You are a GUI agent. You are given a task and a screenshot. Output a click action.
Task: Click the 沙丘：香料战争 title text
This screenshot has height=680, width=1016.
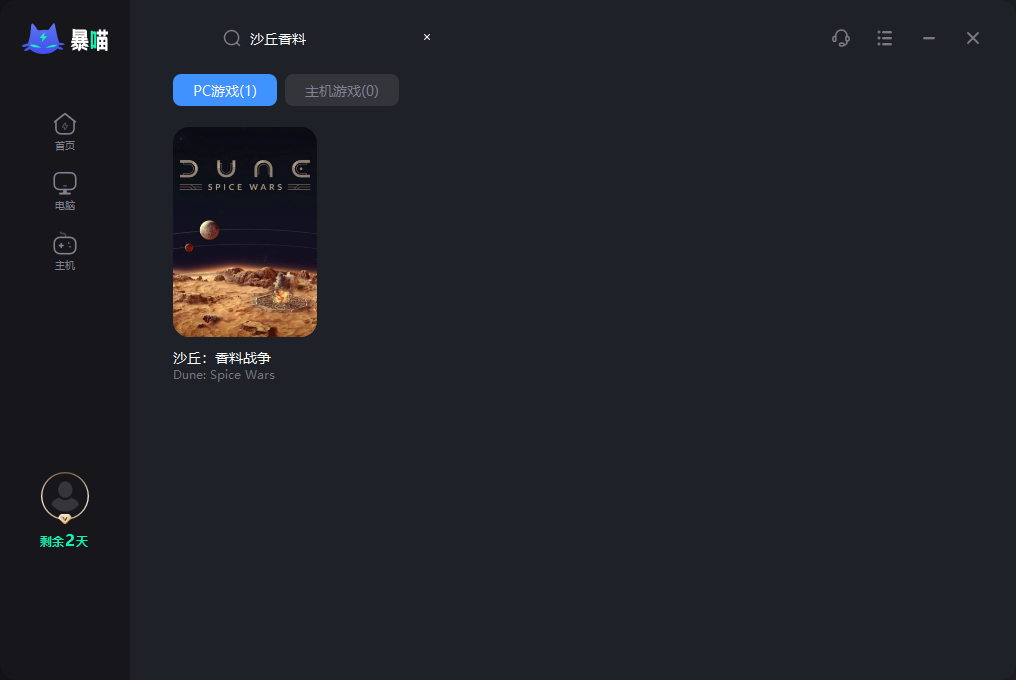tap(222, 358)
